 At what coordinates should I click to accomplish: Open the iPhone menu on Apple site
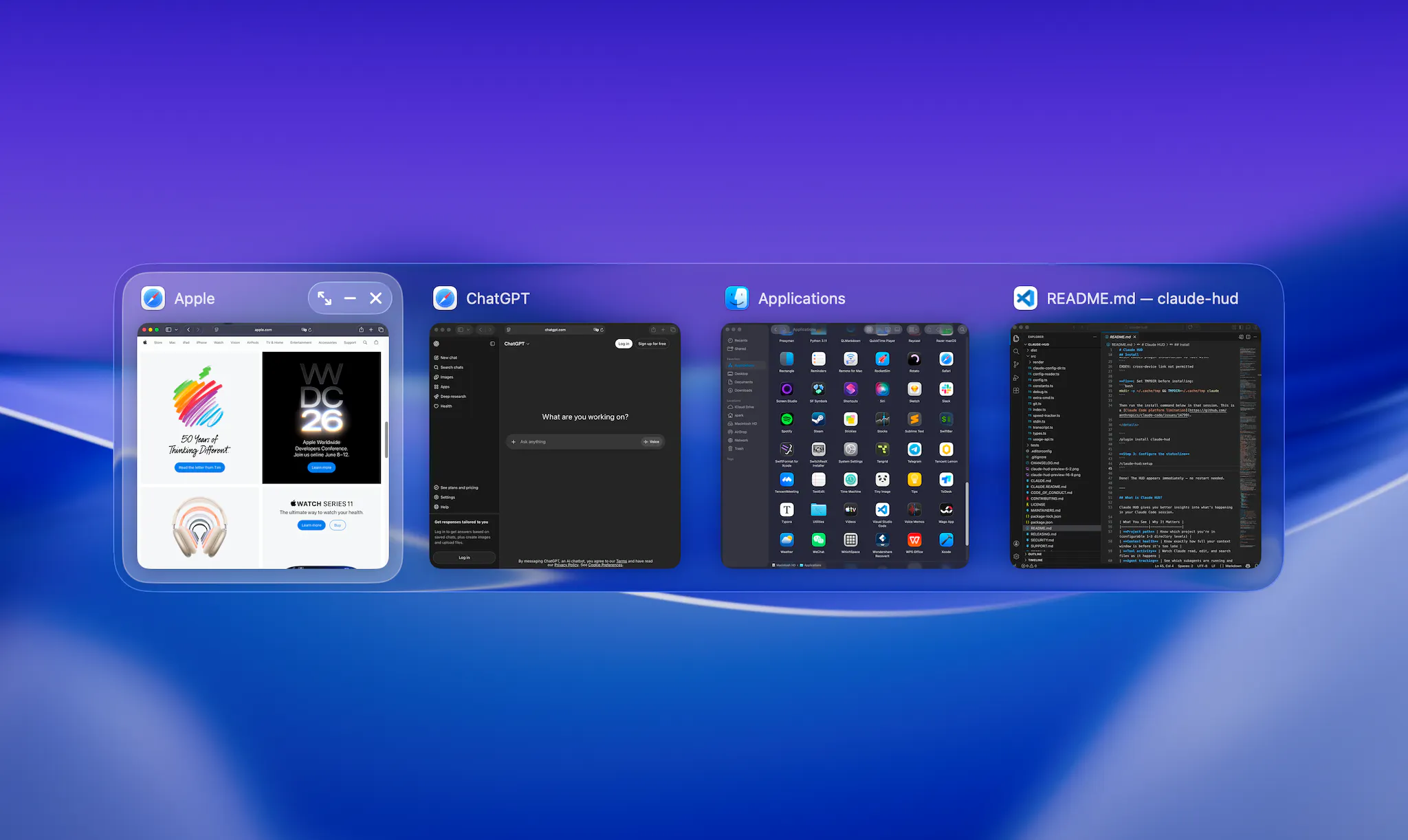coord(201,342)
